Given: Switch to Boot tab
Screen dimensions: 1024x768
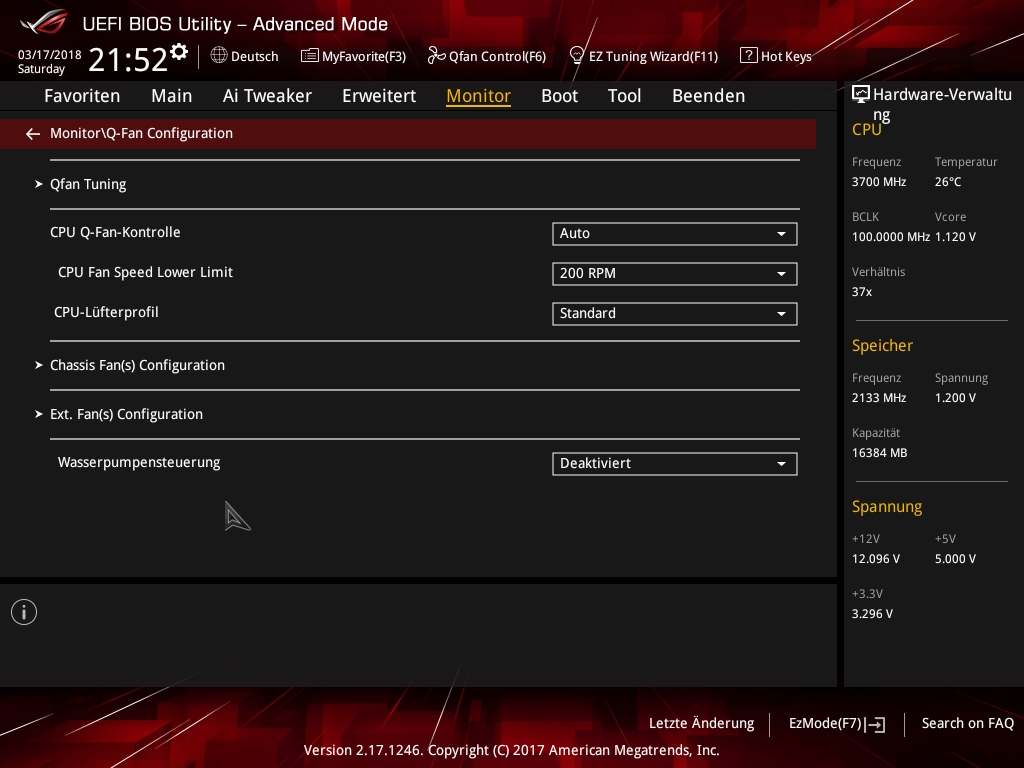Looking at the screenshot, I should (560, 96).
